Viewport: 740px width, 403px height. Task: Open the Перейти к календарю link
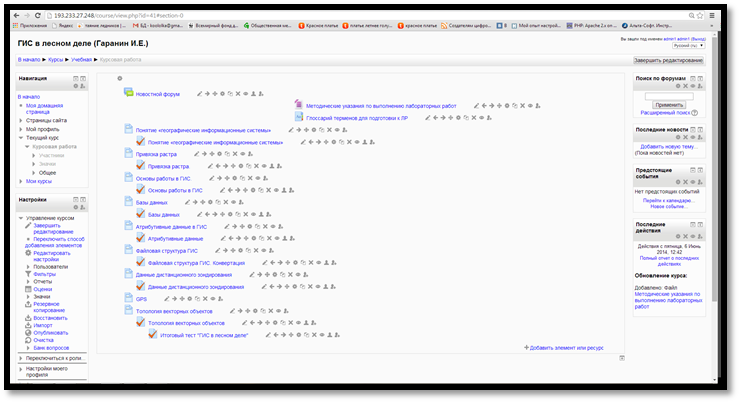click(669, 201)
